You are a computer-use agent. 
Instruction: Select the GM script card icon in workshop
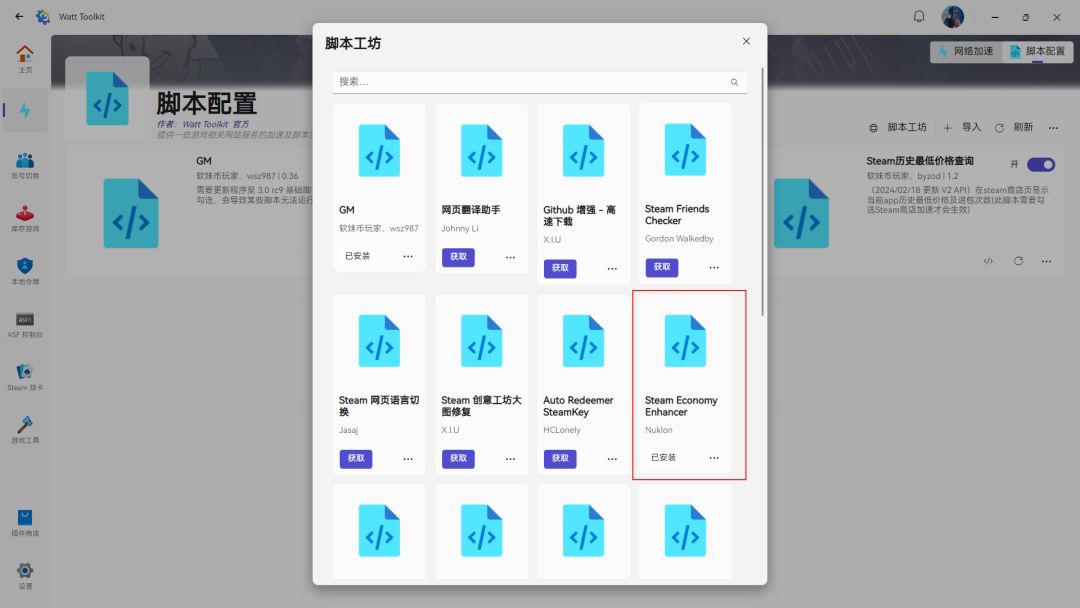coord(379,151)
